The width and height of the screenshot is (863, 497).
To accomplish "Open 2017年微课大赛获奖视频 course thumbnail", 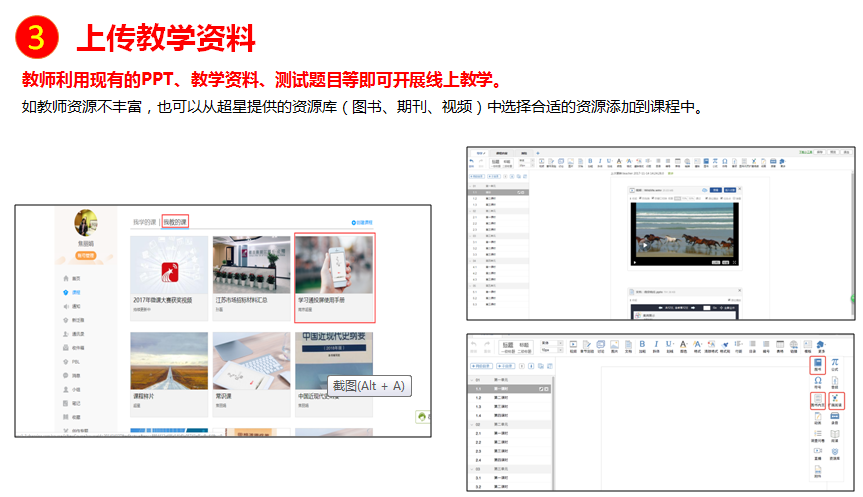I will pos(169,265).
